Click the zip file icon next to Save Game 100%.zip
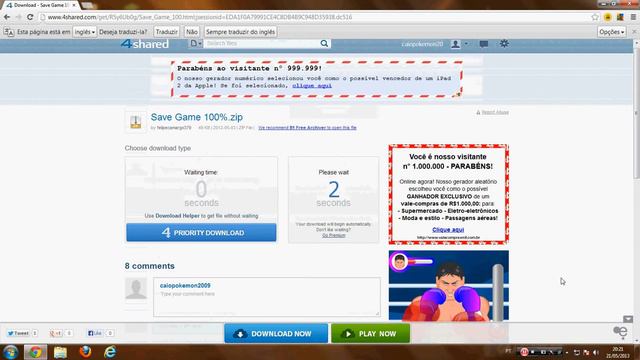 click(136, 122)
